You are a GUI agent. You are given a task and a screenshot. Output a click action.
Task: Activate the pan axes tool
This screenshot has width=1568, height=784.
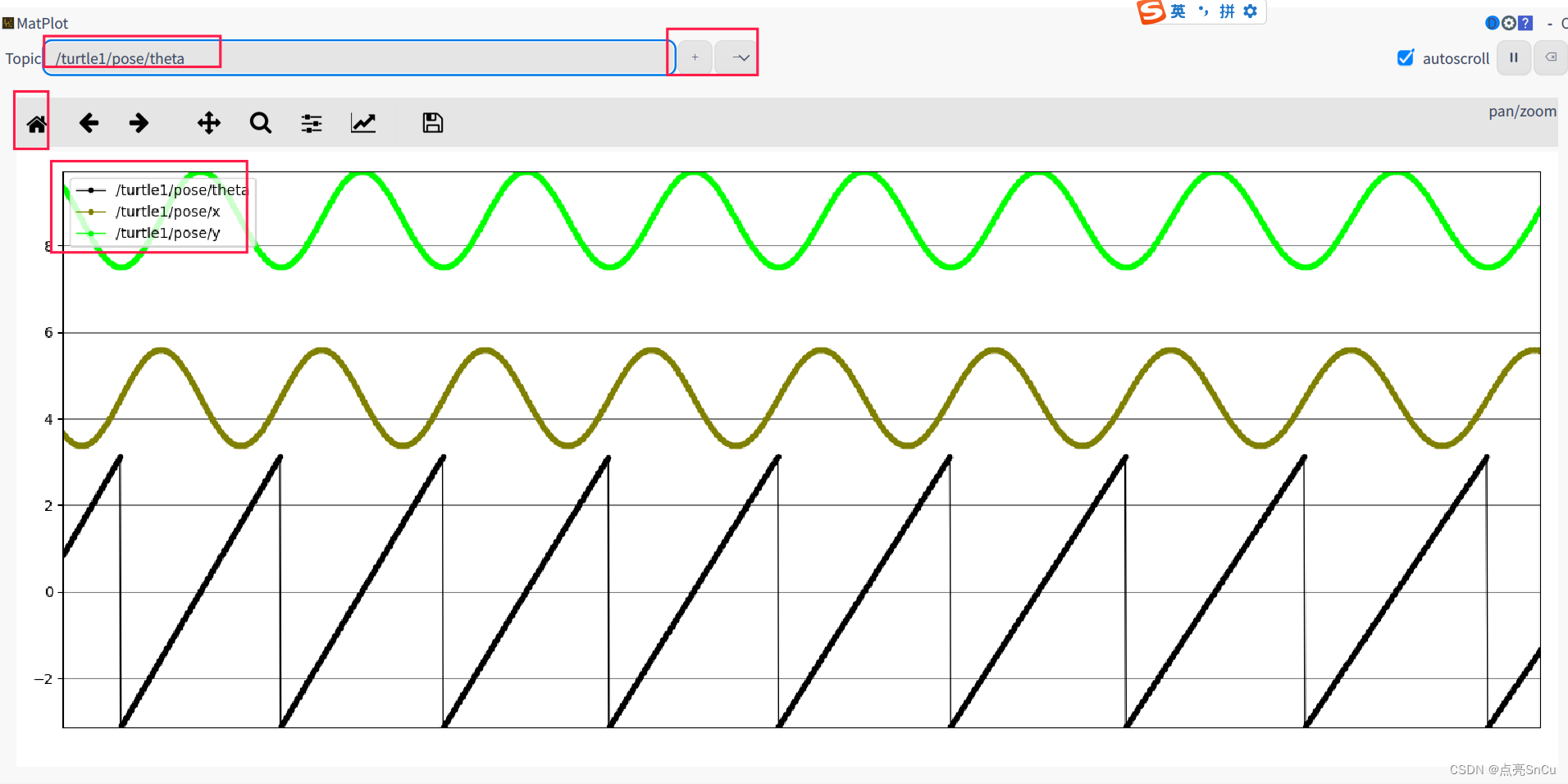click(209, 123)
